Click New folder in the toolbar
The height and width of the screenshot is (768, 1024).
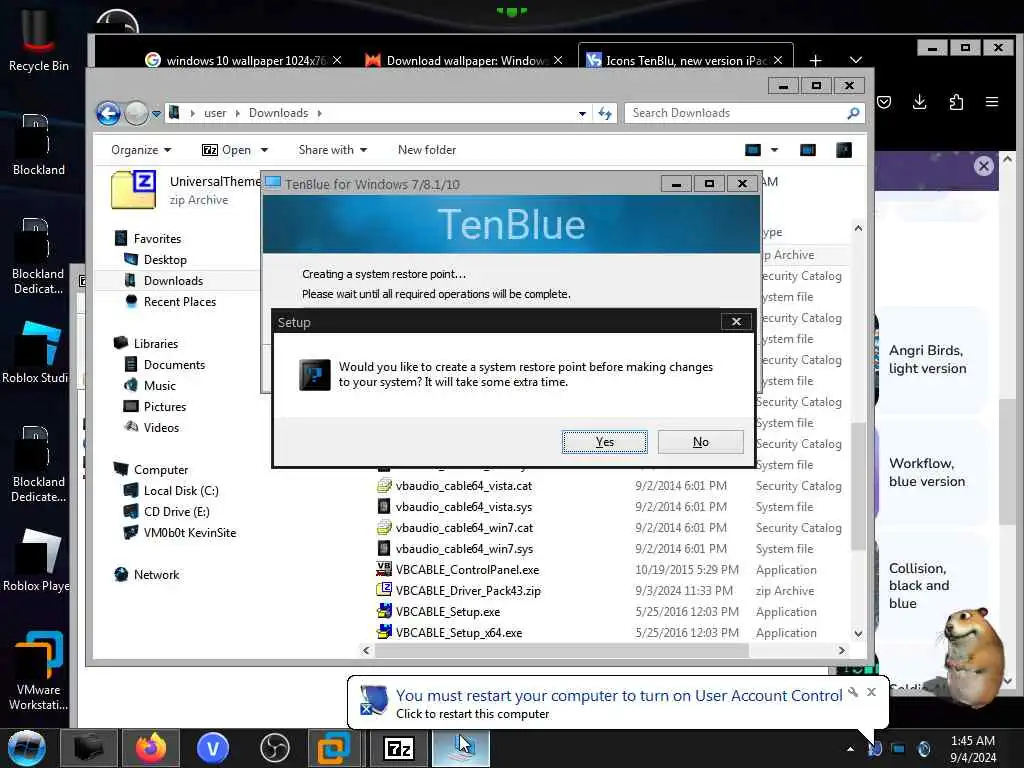point(427,150)
